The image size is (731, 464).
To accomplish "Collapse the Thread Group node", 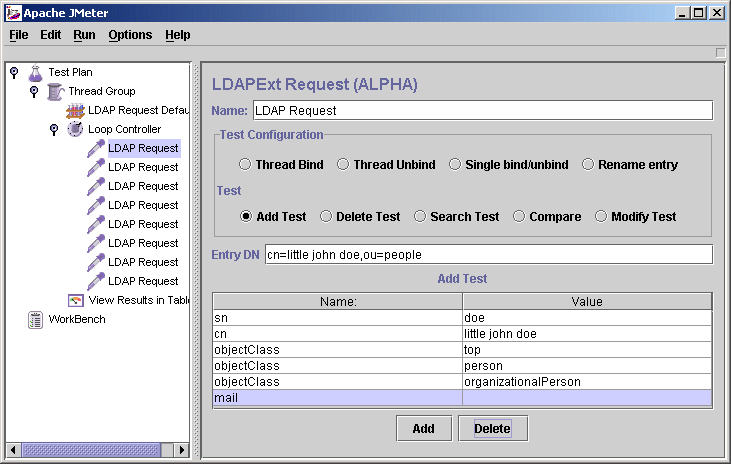I will coord(34,91).
